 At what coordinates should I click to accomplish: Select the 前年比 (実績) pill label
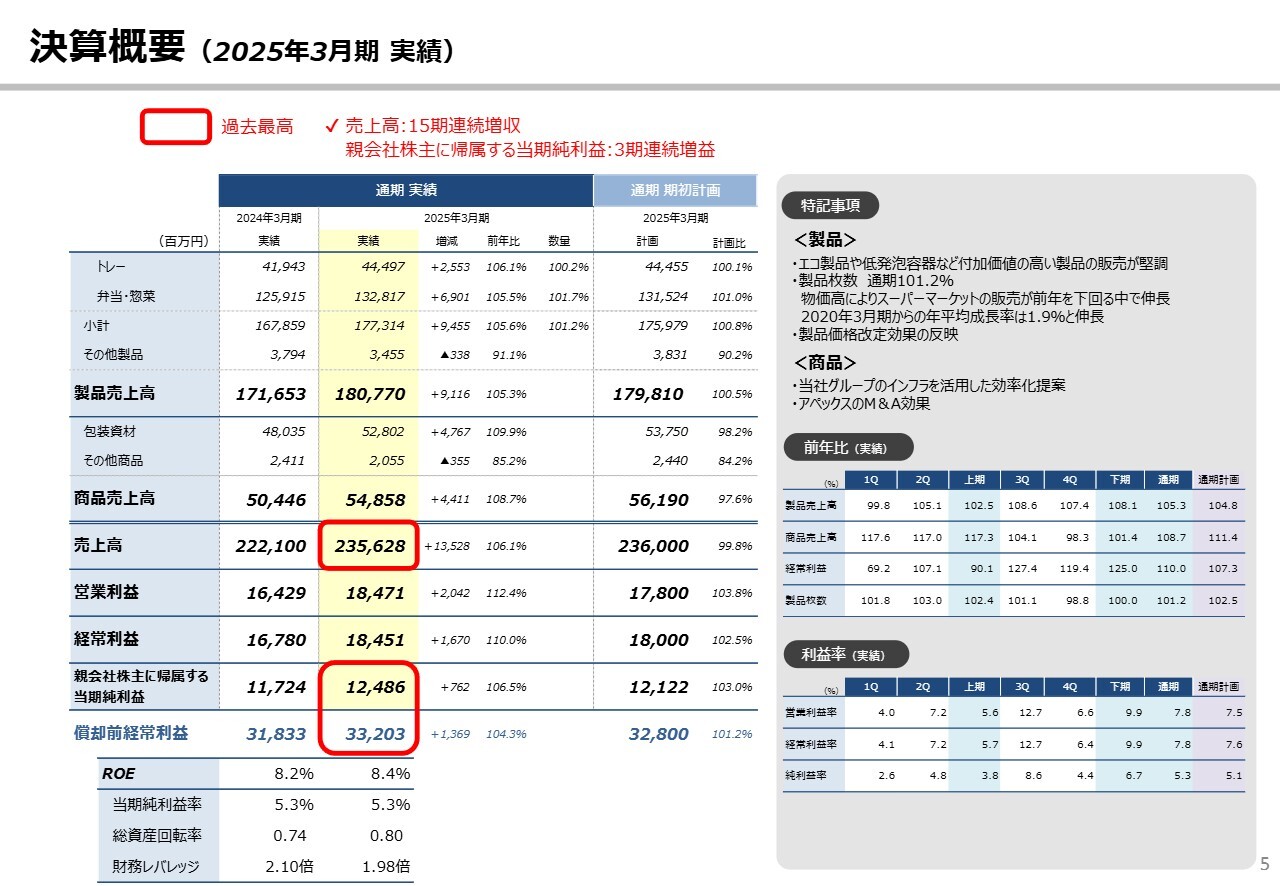[845, 448]
